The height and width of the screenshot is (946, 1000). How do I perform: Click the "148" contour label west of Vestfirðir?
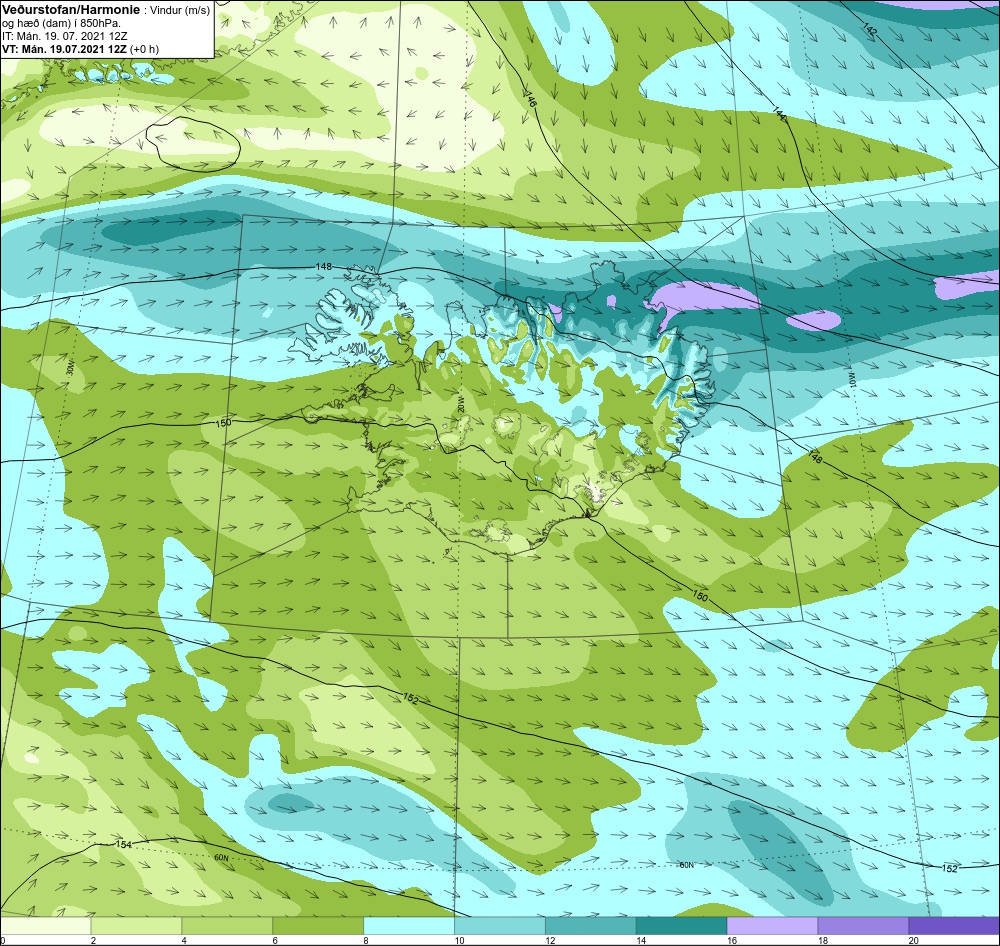pyautogui.click(x=324, y=267)
